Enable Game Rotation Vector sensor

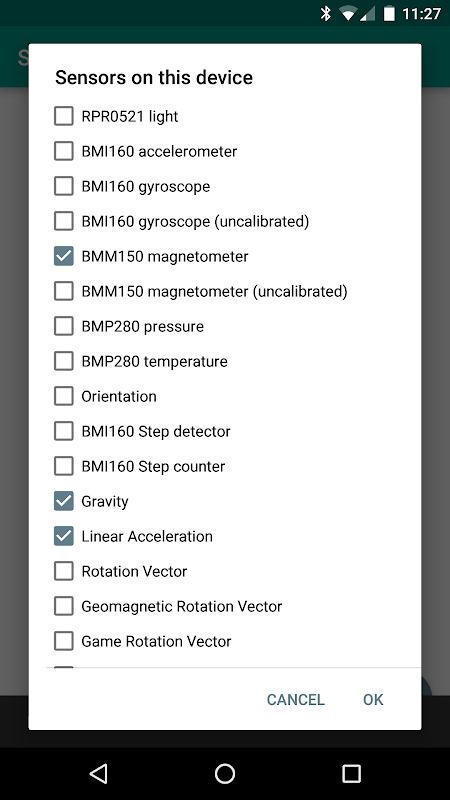pos(64,641)
